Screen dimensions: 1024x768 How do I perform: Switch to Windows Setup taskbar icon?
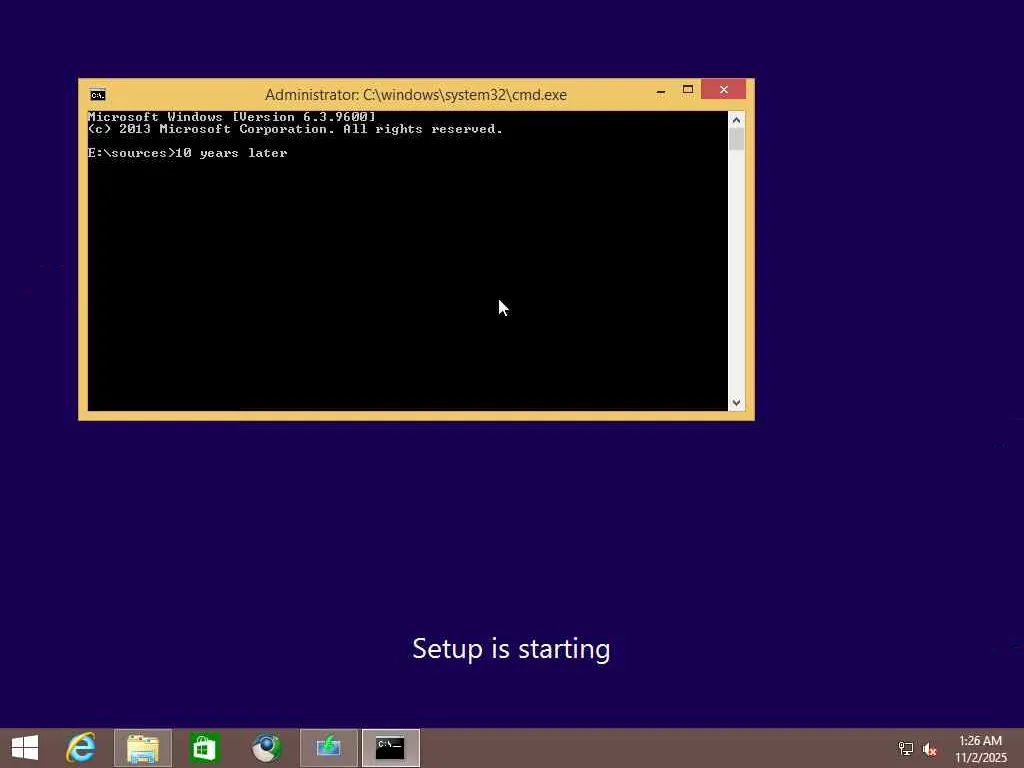coord(328,748)
